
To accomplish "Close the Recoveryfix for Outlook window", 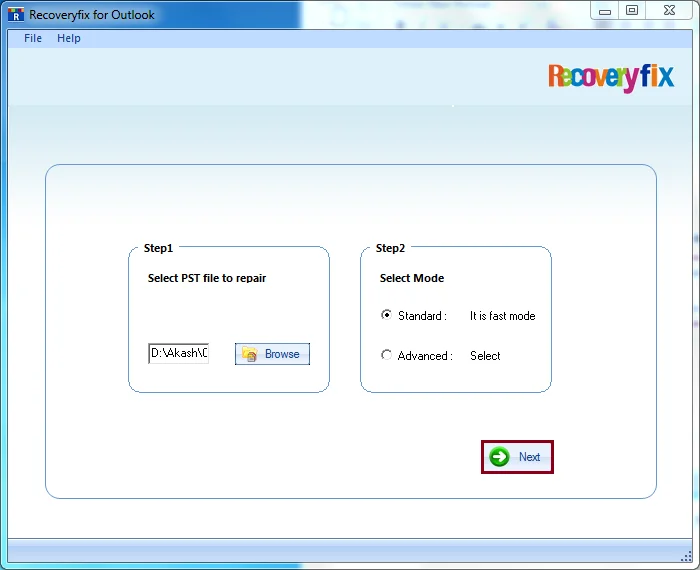I will 669,11.
